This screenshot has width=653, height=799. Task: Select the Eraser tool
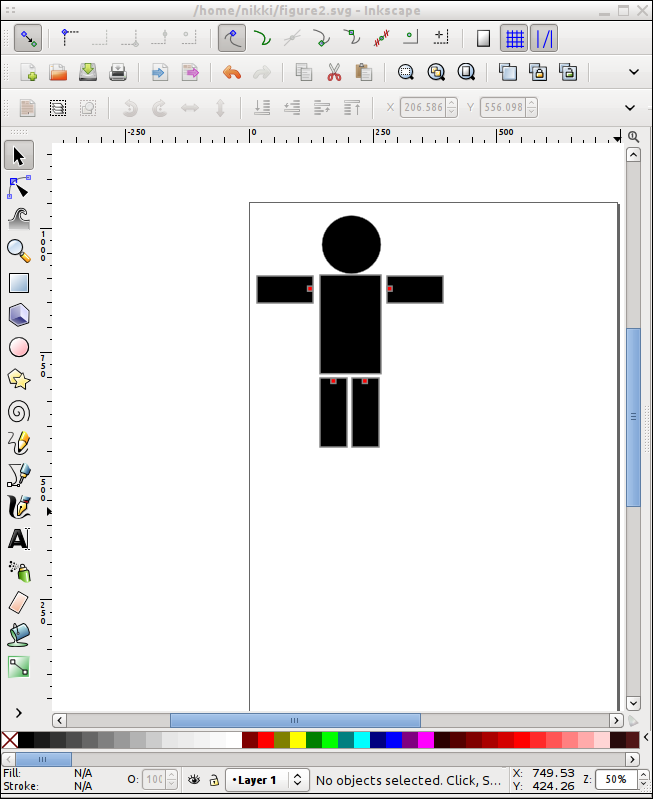pos(19,603)
